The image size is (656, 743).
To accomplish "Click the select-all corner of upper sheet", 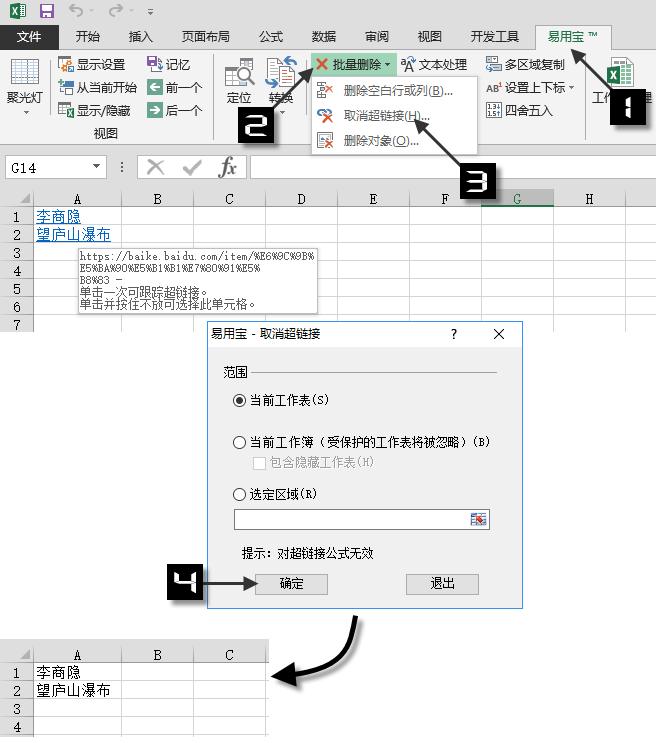I will pos(24,199).
